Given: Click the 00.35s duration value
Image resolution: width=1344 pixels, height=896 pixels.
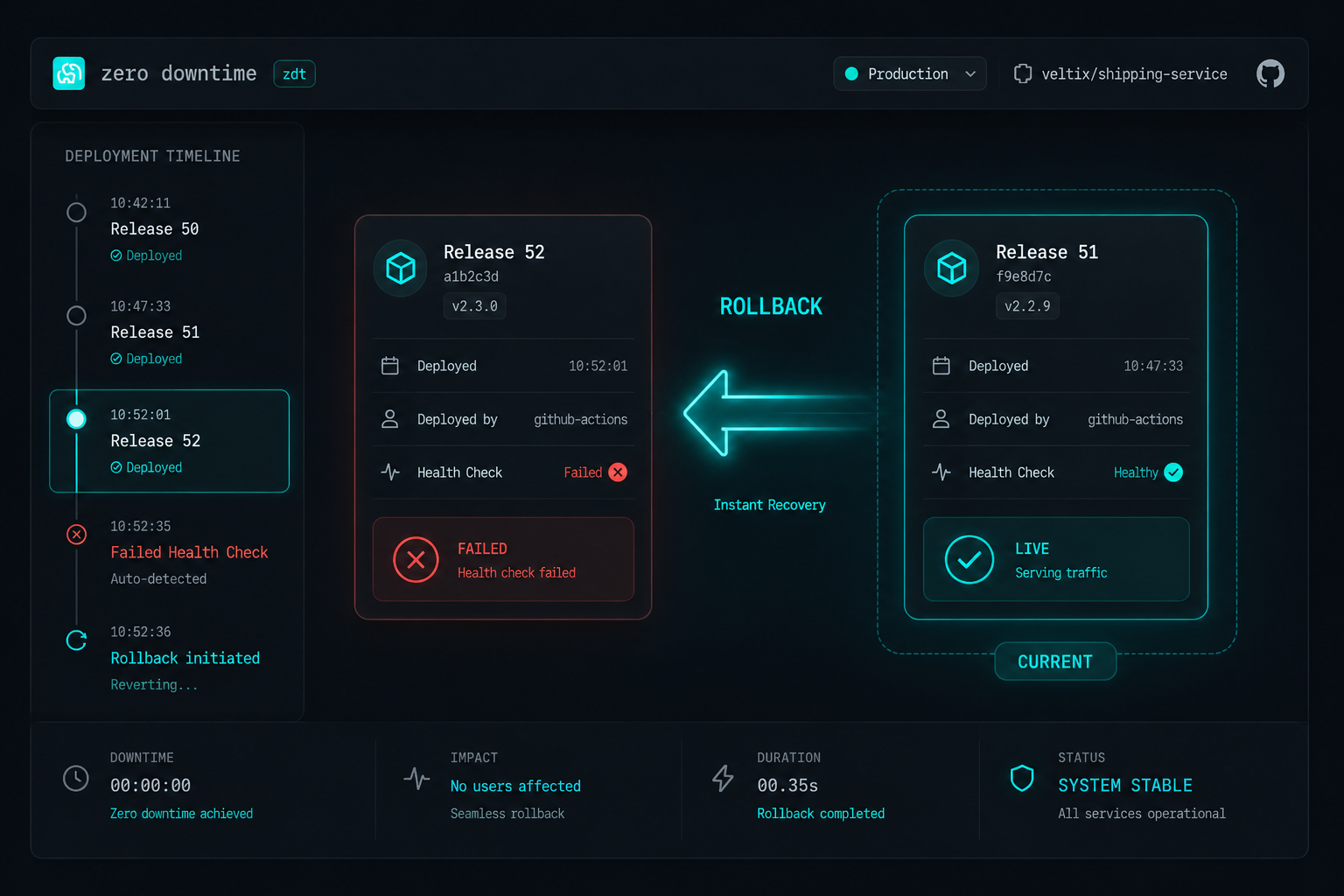Looking at the screenshot, I should [x=787, y=786].
